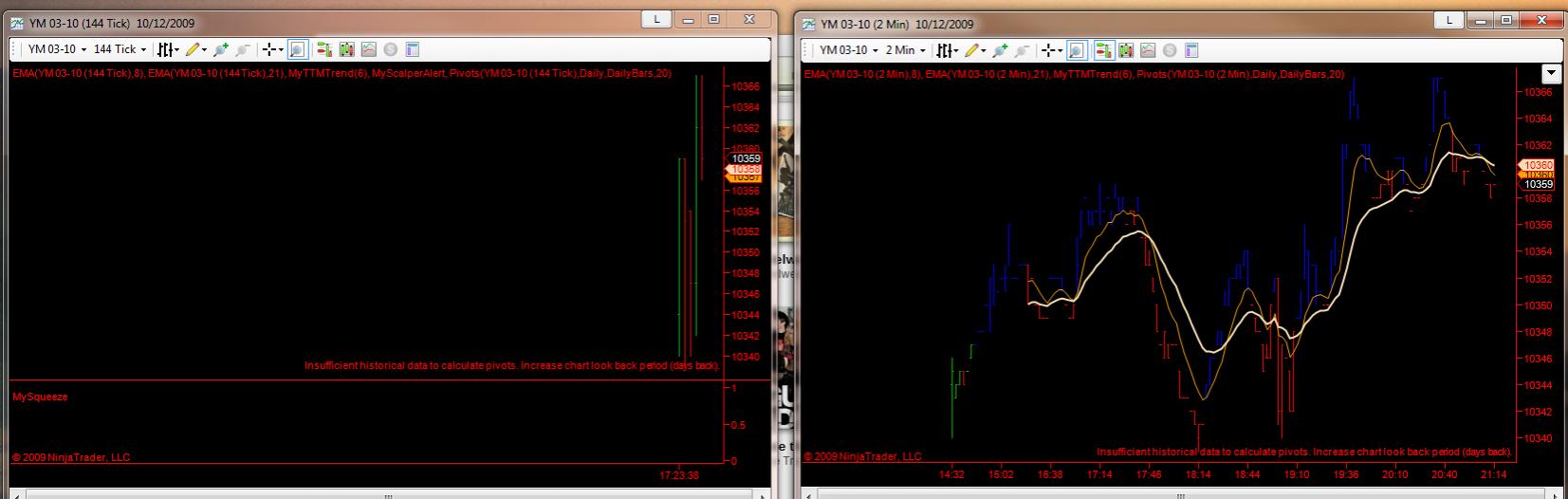Click the 14:32 time axis label
Image resolution: width=1568 pixels, height=499 pixels.
click(951, 474)
